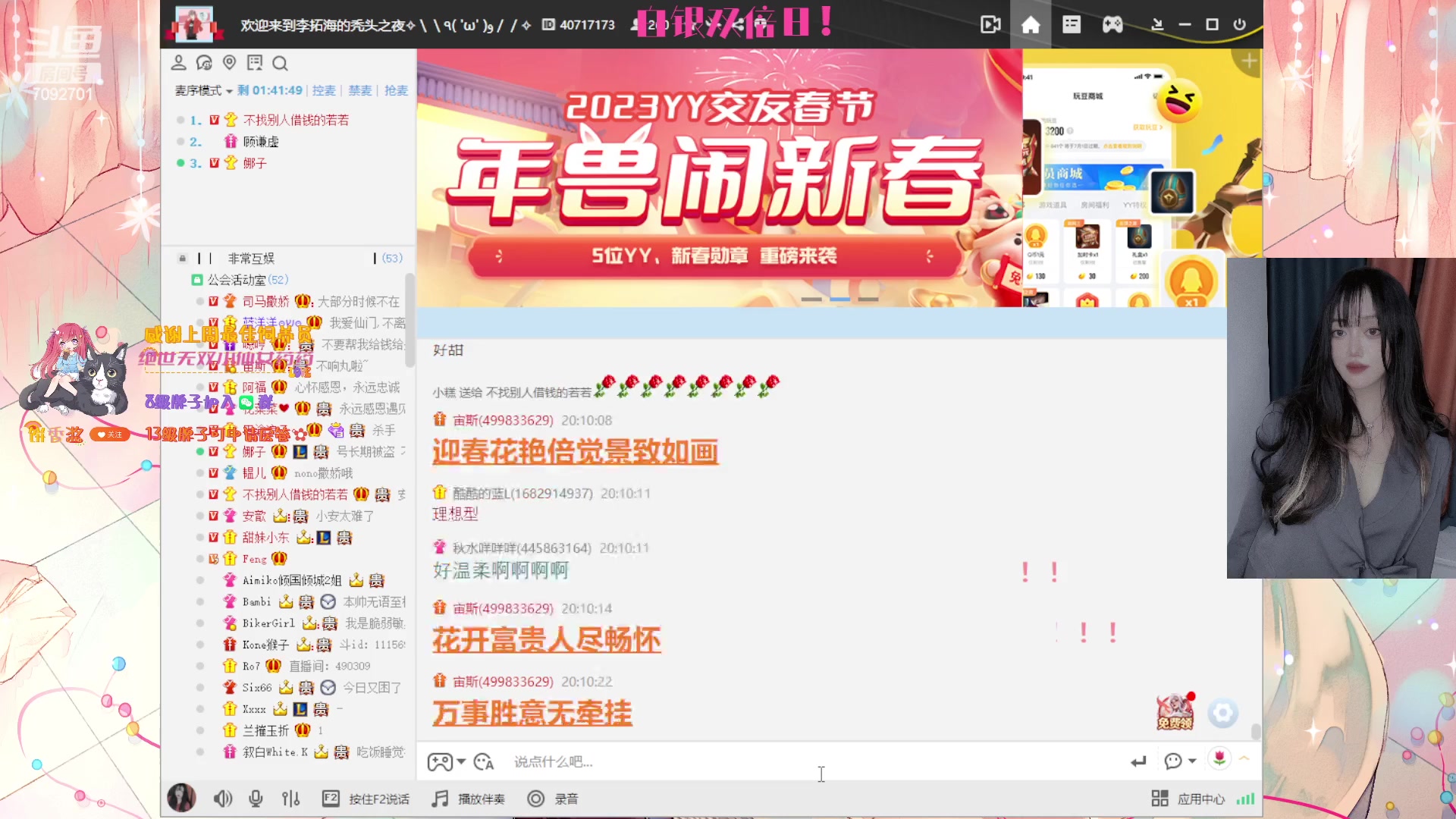Select queue member 顾谦虚
Image resolution: width=1456 pixels, height=819 pixels.
pyautogui.click(x=261, y=142)
